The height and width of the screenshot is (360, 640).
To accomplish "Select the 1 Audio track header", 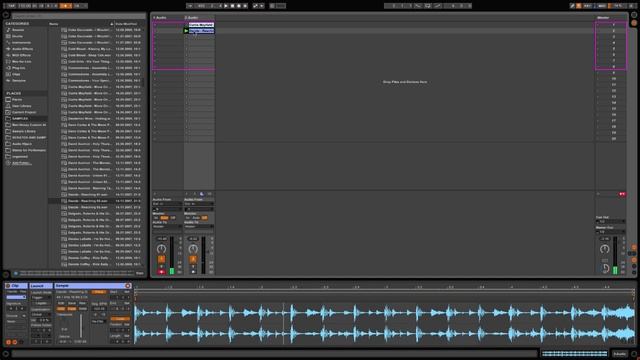I will pos(167,18).
